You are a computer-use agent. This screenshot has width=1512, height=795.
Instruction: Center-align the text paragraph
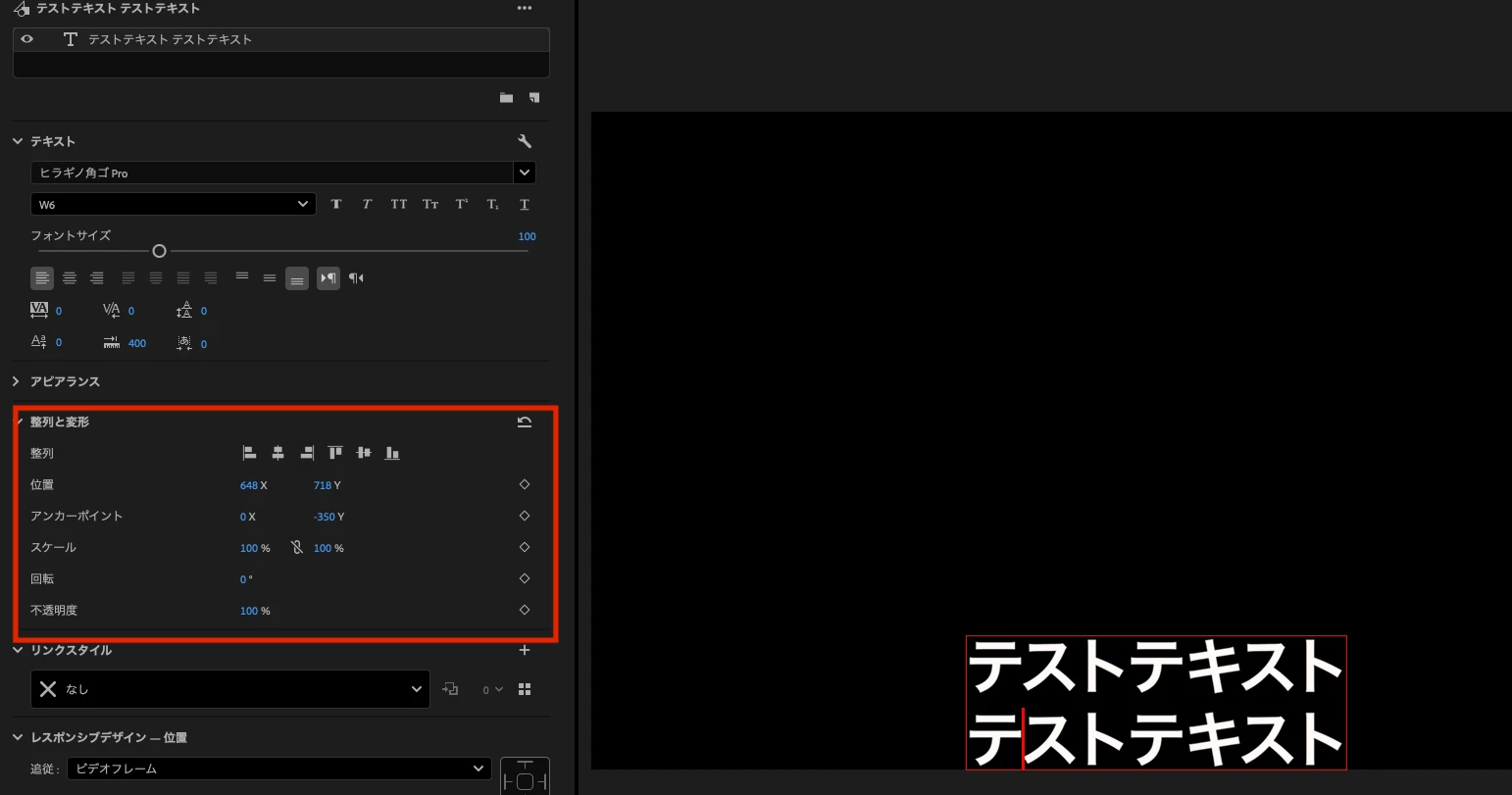70,278
